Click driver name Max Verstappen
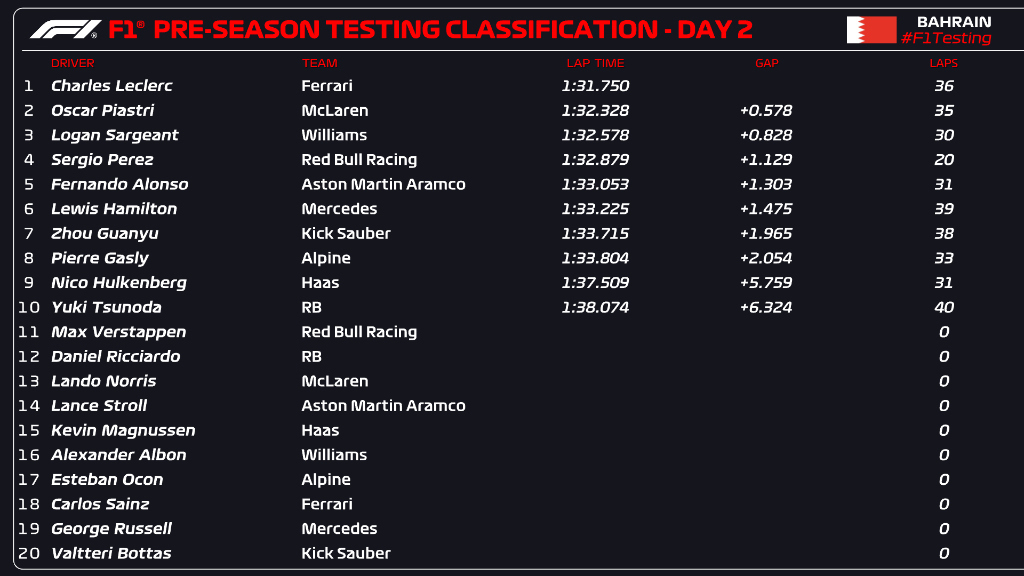 [118, 332]
